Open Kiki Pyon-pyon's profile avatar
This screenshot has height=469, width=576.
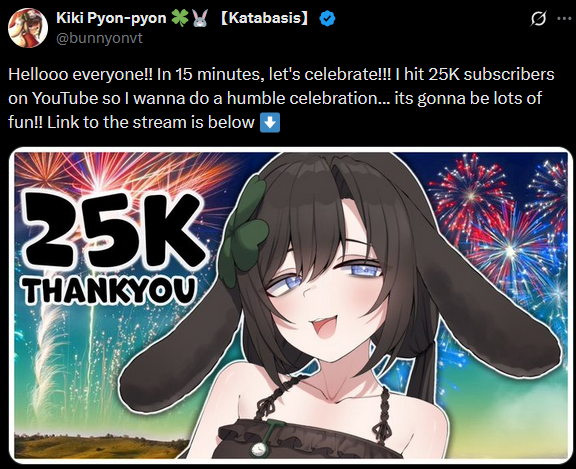coord(28,28)
